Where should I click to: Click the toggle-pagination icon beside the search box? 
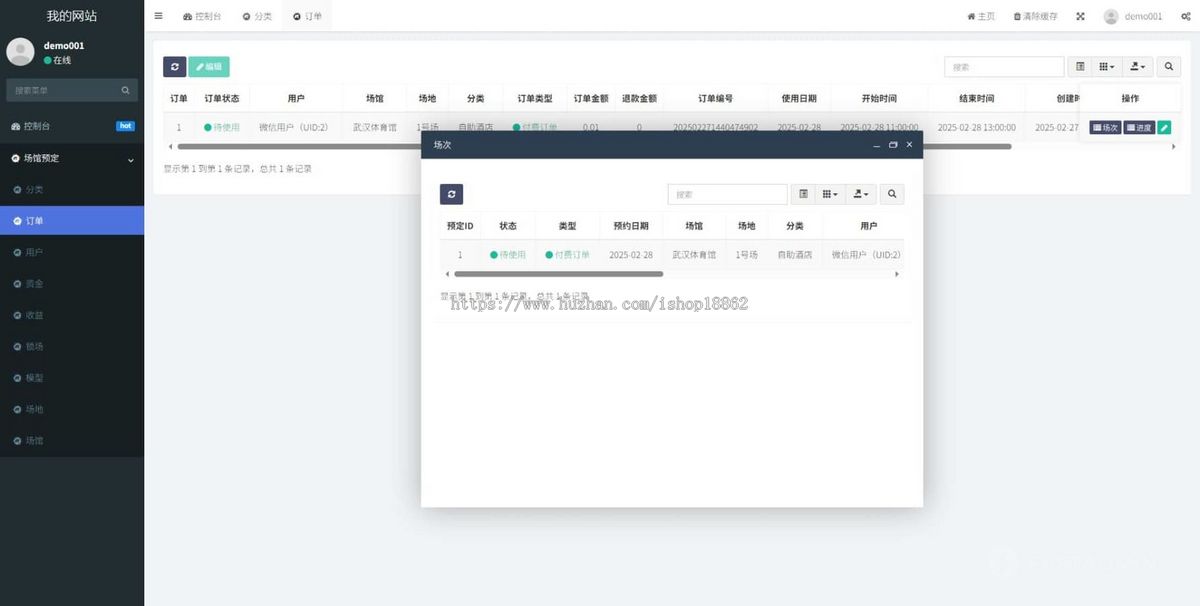pyautogui.click(x=1079, y=66)
